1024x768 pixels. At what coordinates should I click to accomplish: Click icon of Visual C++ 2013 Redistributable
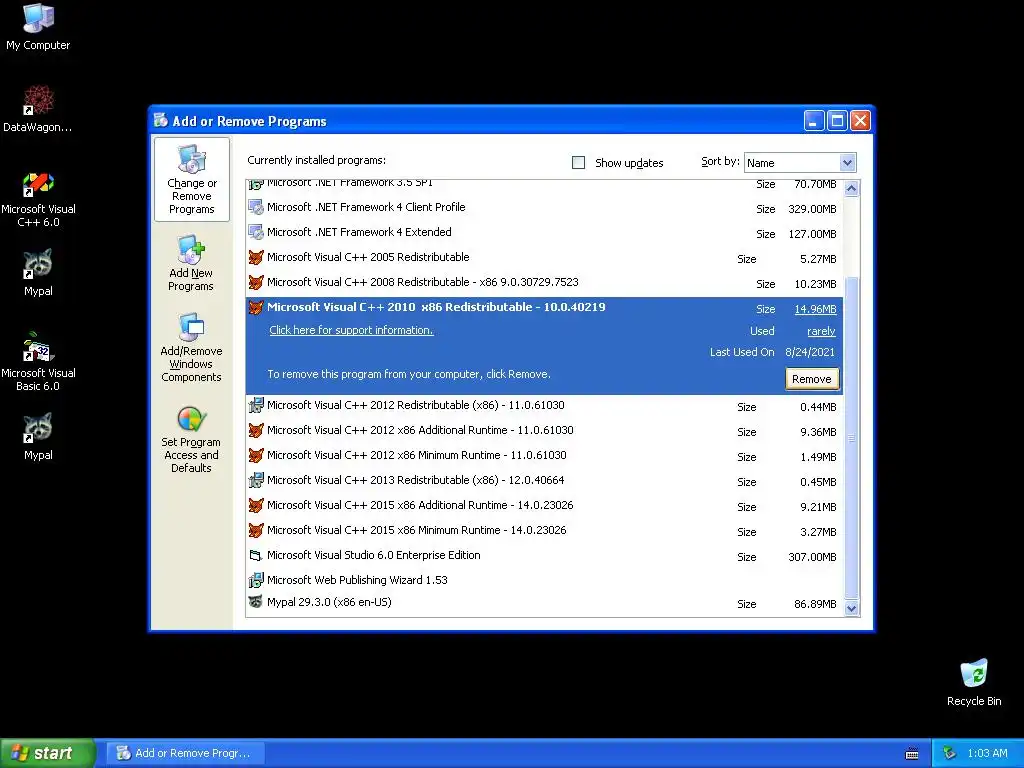pos(256,481)
